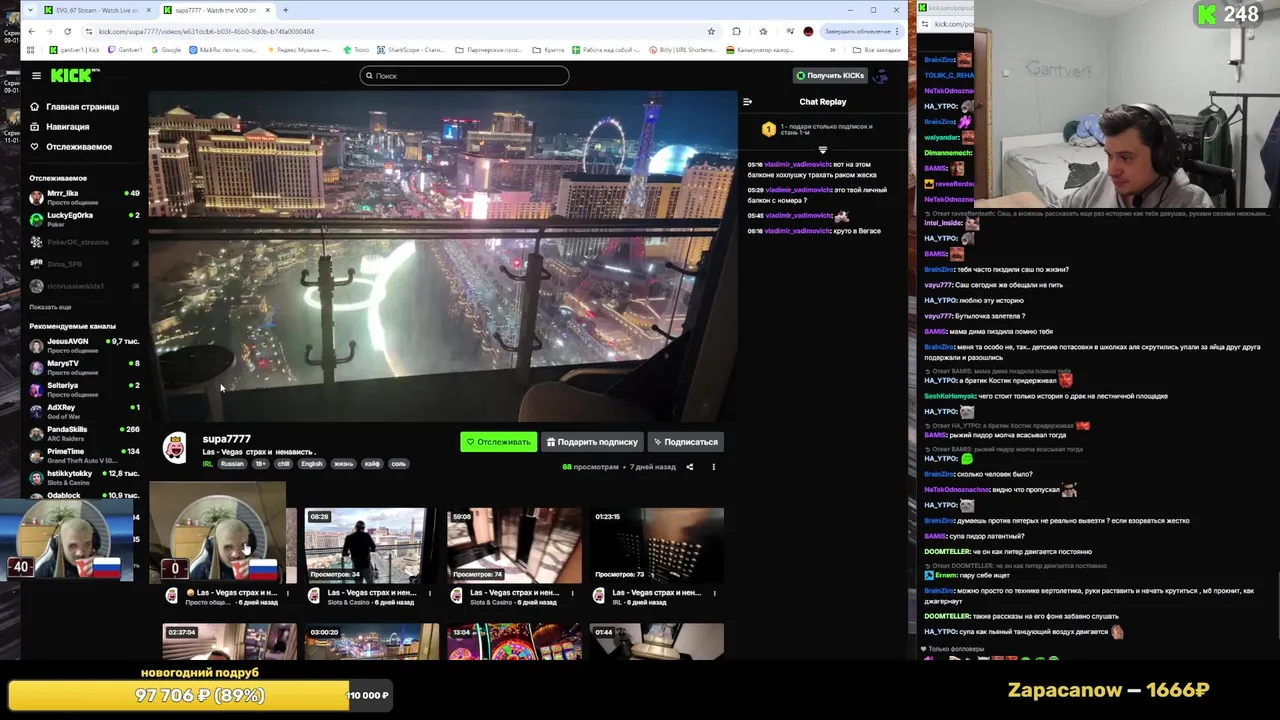Select the Russian tag
Viewport: 1280px width, 720px height.
(x=232, y=464)
